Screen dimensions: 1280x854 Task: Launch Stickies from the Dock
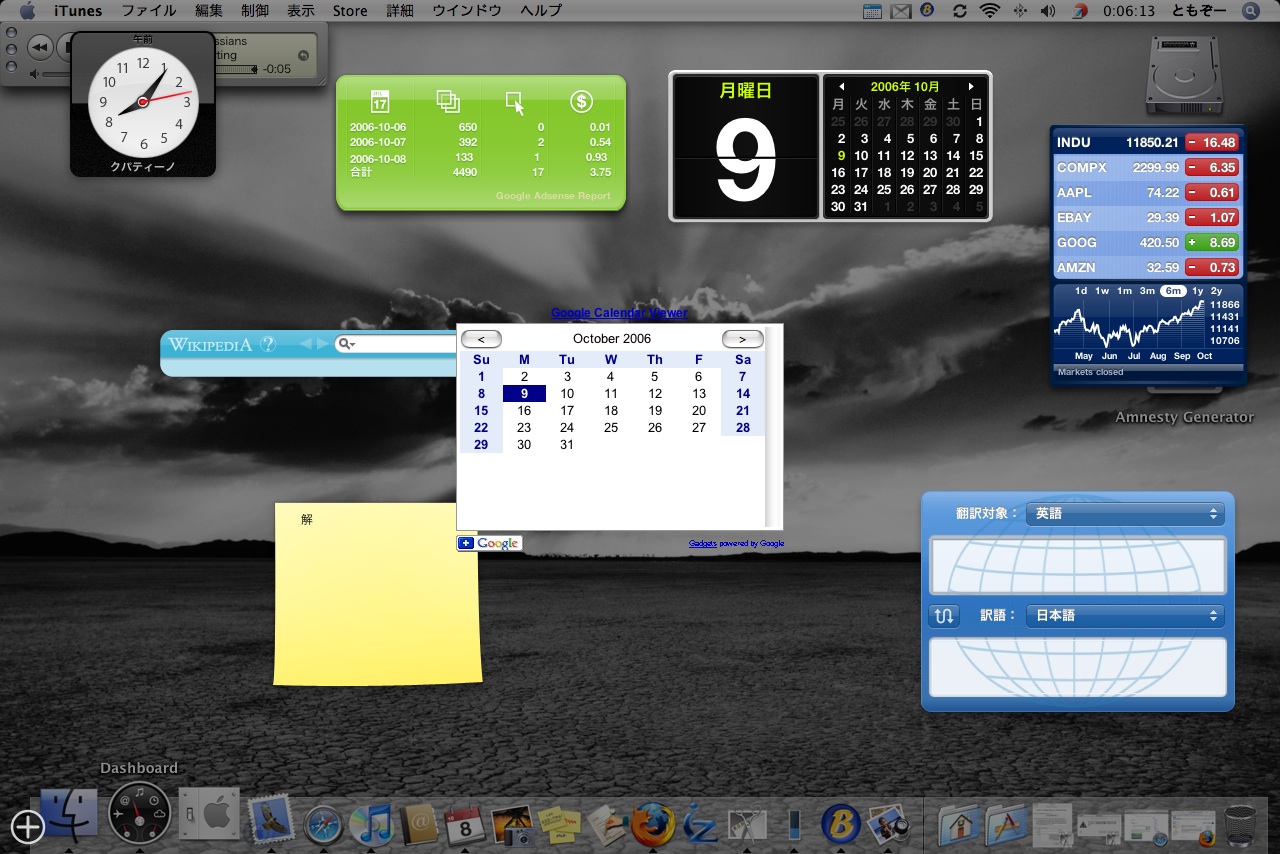[559, 824]
